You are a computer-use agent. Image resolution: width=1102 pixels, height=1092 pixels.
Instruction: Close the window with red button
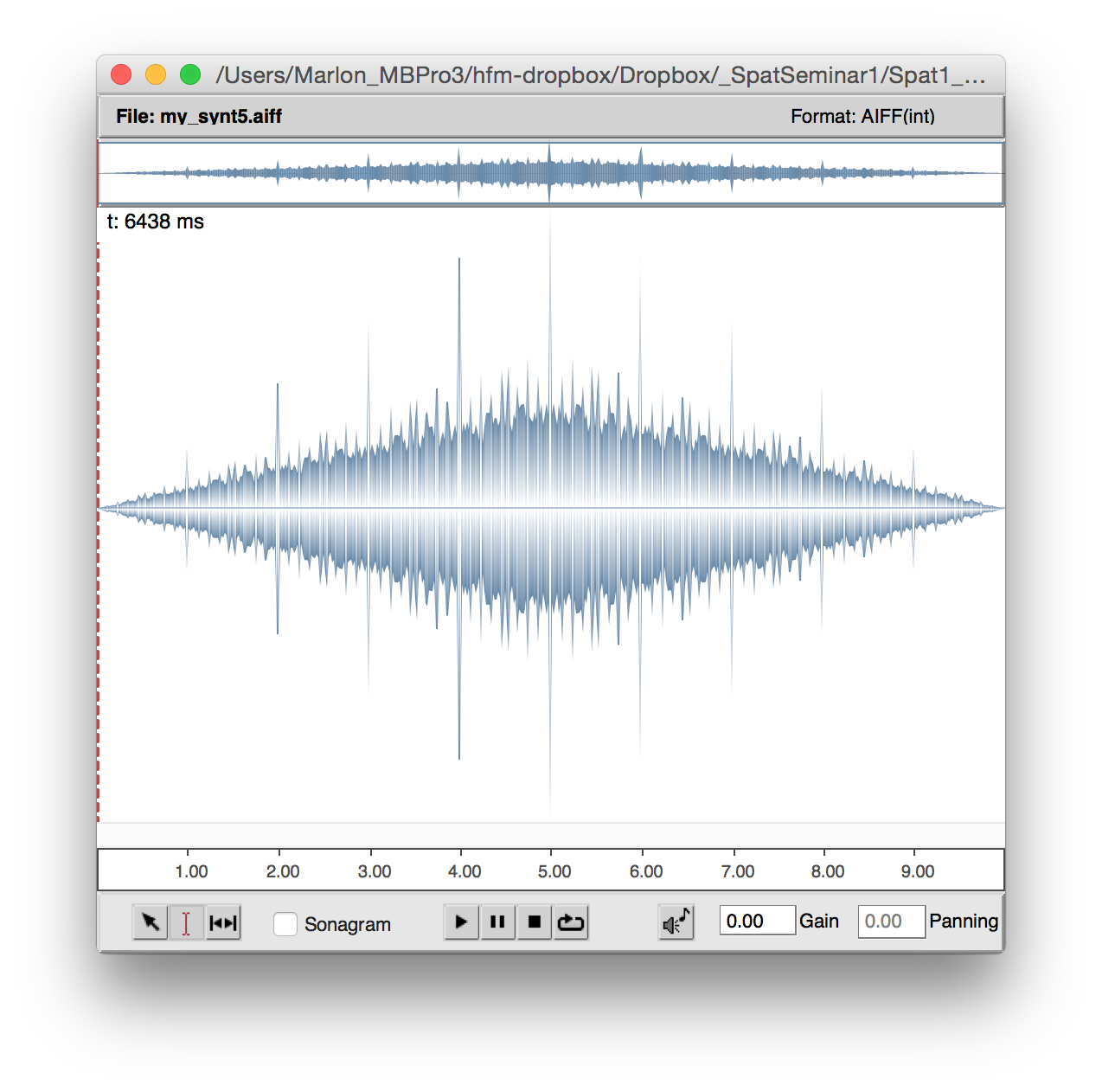coord(121,74)
